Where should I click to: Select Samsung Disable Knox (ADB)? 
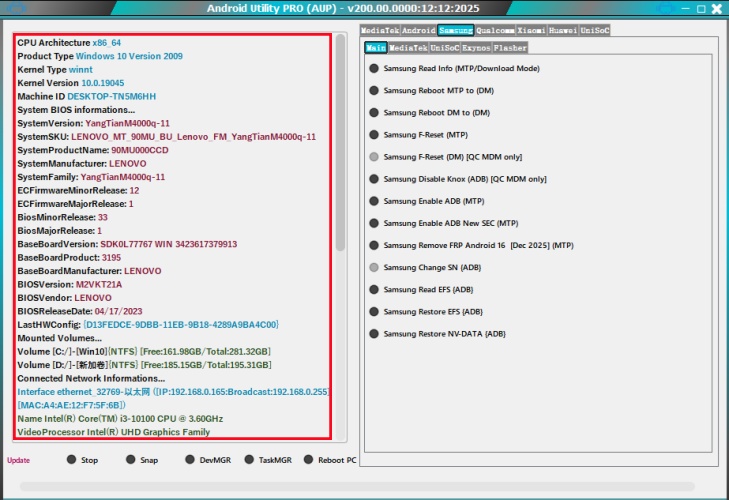458,179
